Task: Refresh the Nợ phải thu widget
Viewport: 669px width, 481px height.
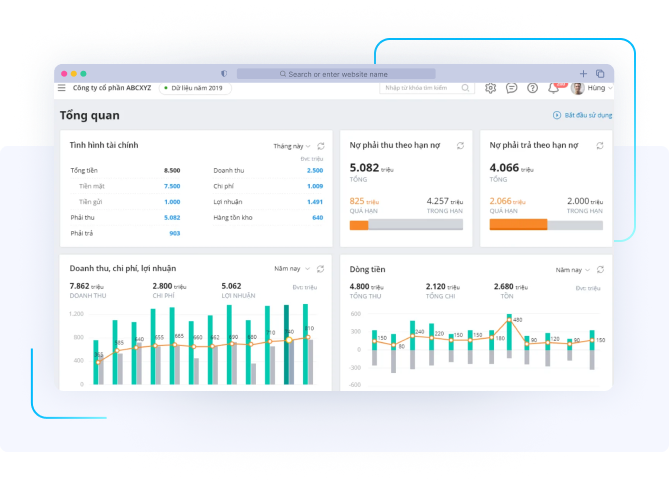Action: pos(460,146)
